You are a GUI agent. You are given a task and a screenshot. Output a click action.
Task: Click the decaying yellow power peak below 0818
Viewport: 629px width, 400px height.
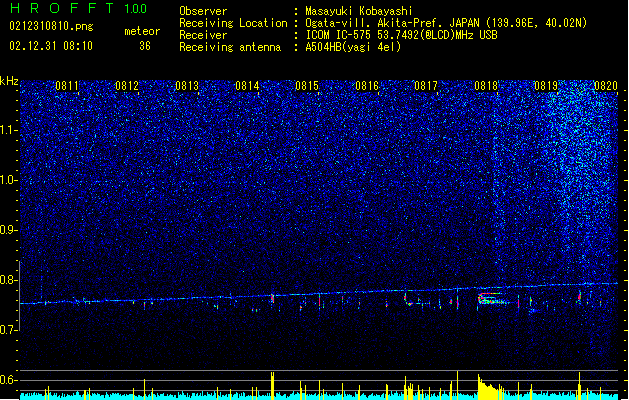pyautogui.click(x=491, y=387)
